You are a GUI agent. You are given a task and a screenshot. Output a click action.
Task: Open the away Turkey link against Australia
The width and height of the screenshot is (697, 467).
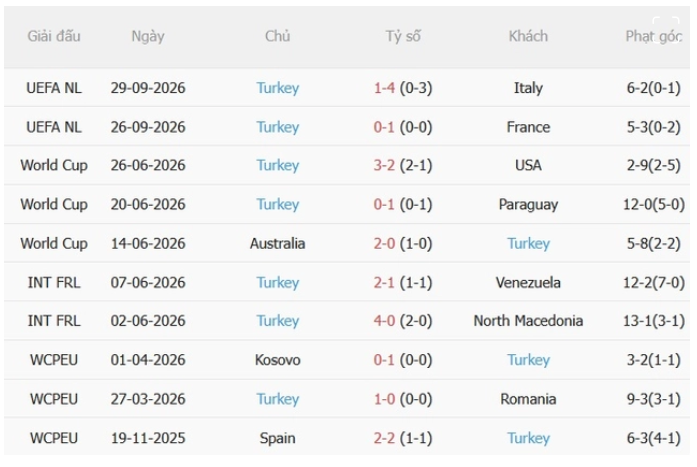point(529,243)
